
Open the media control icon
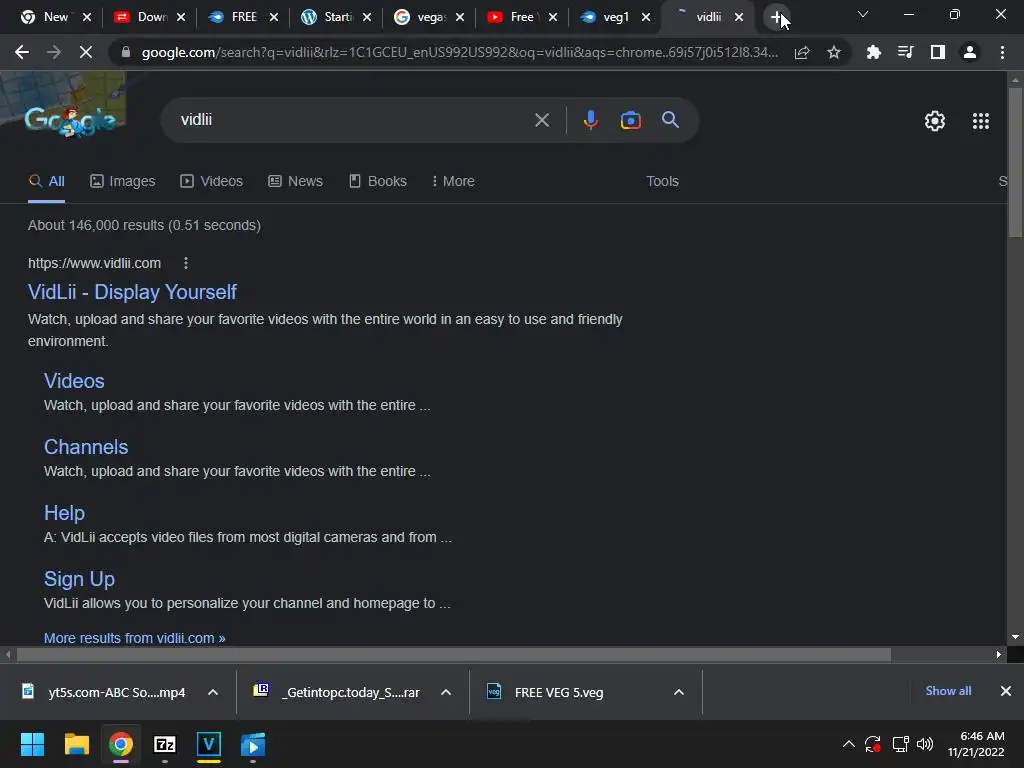(905, 52)
